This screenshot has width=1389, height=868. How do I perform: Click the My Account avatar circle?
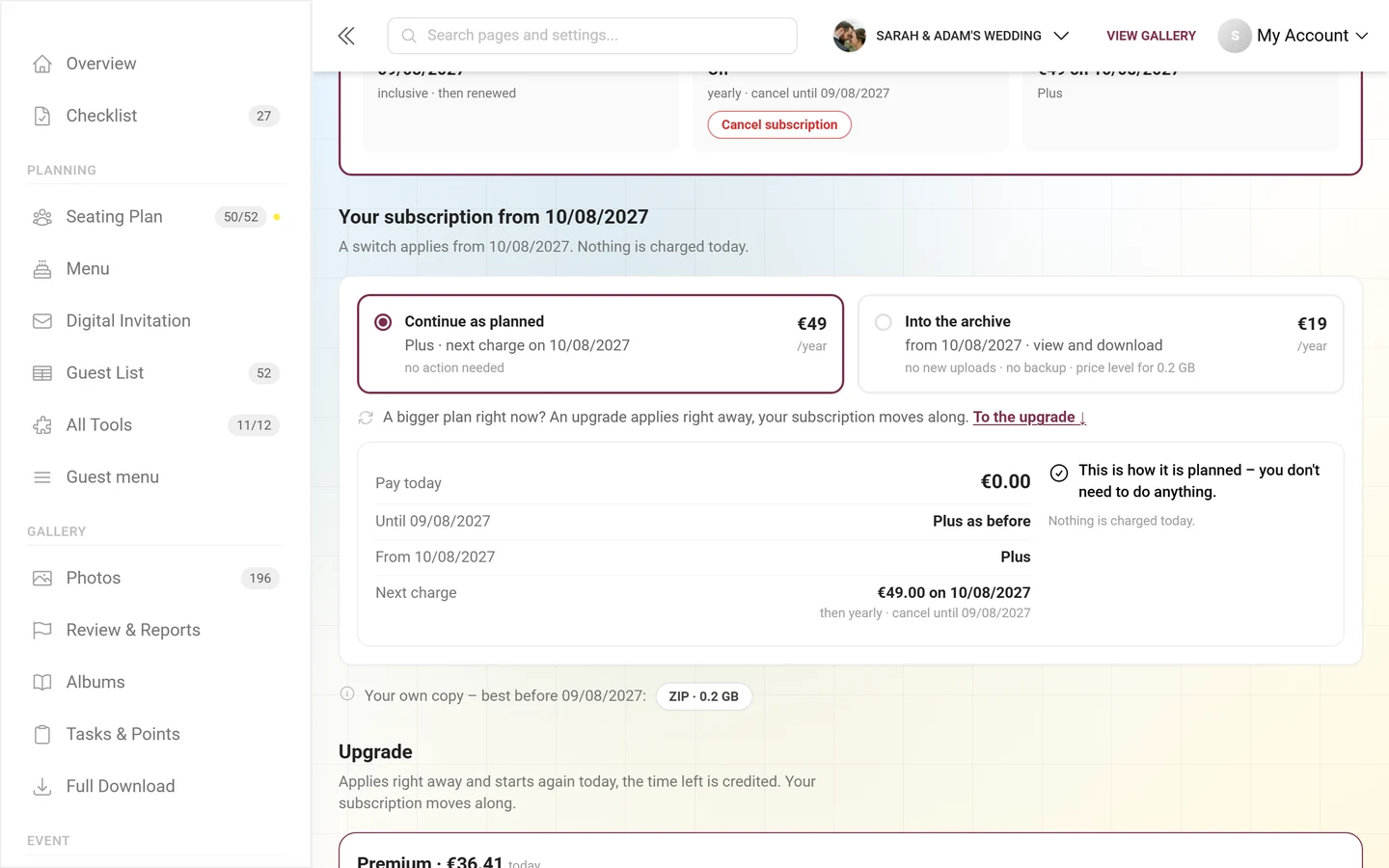[x=1235, y=36]
